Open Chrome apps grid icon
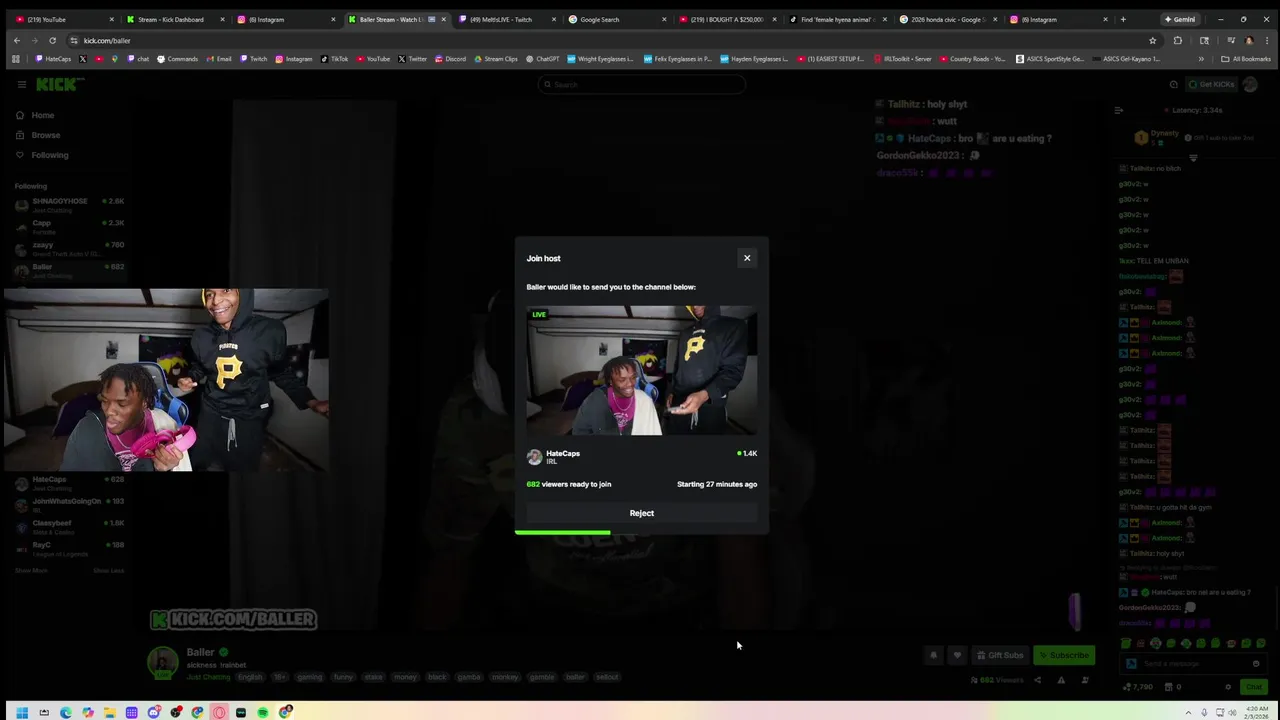Viewport: 1280px width, 720px height. click(x=15, y=59)
